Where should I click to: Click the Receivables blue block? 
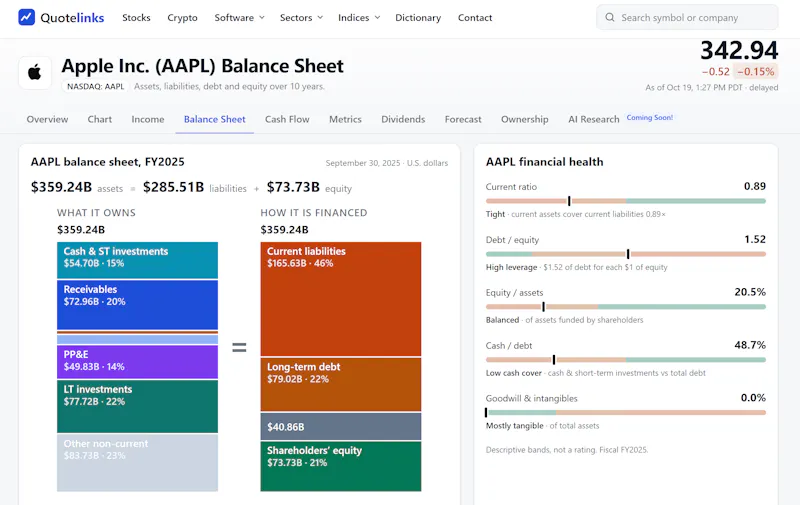tap(137, 305)
